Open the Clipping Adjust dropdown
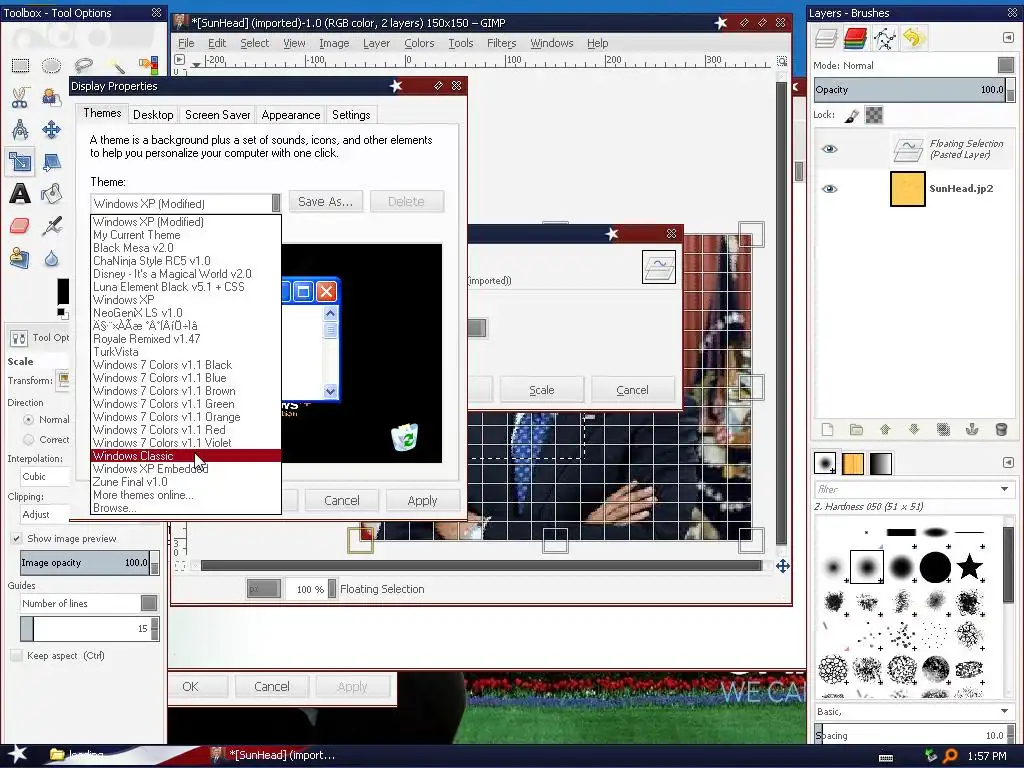This screenshot has width=1024, height=768. tap(44, 515)
